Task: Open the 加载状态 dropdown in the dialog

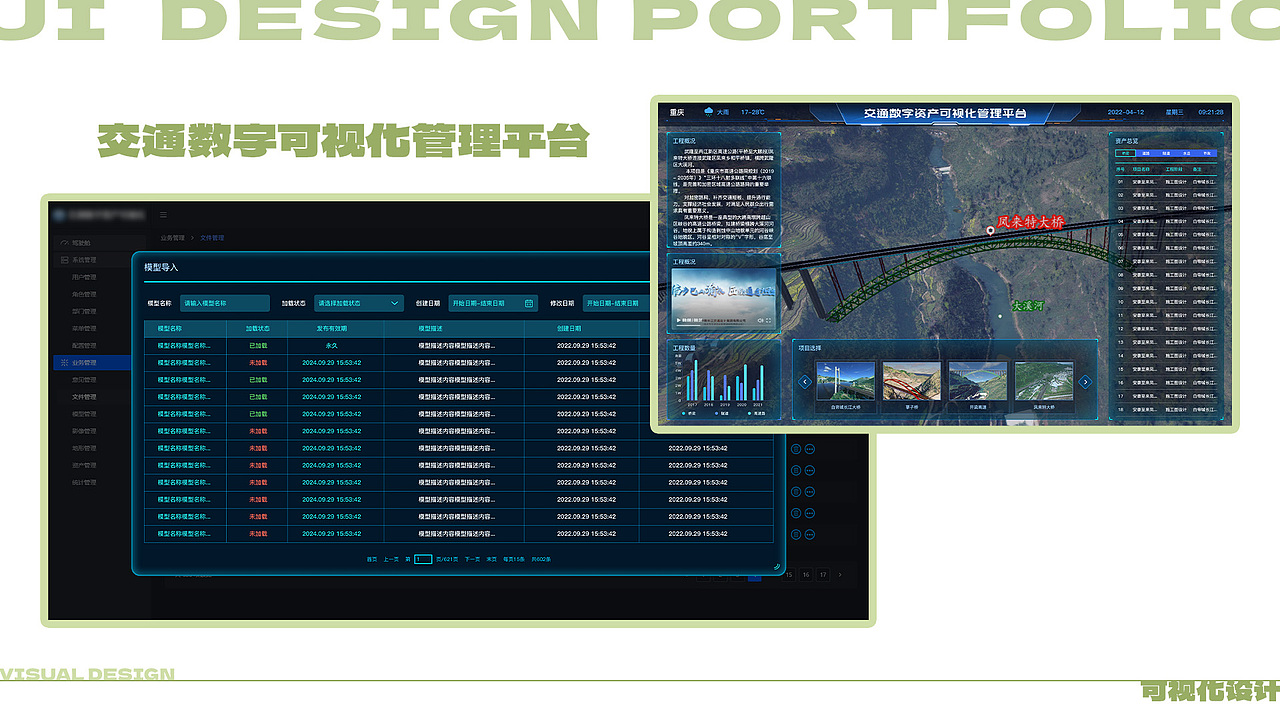Action: pyautogui.click(x=359, y=303)
